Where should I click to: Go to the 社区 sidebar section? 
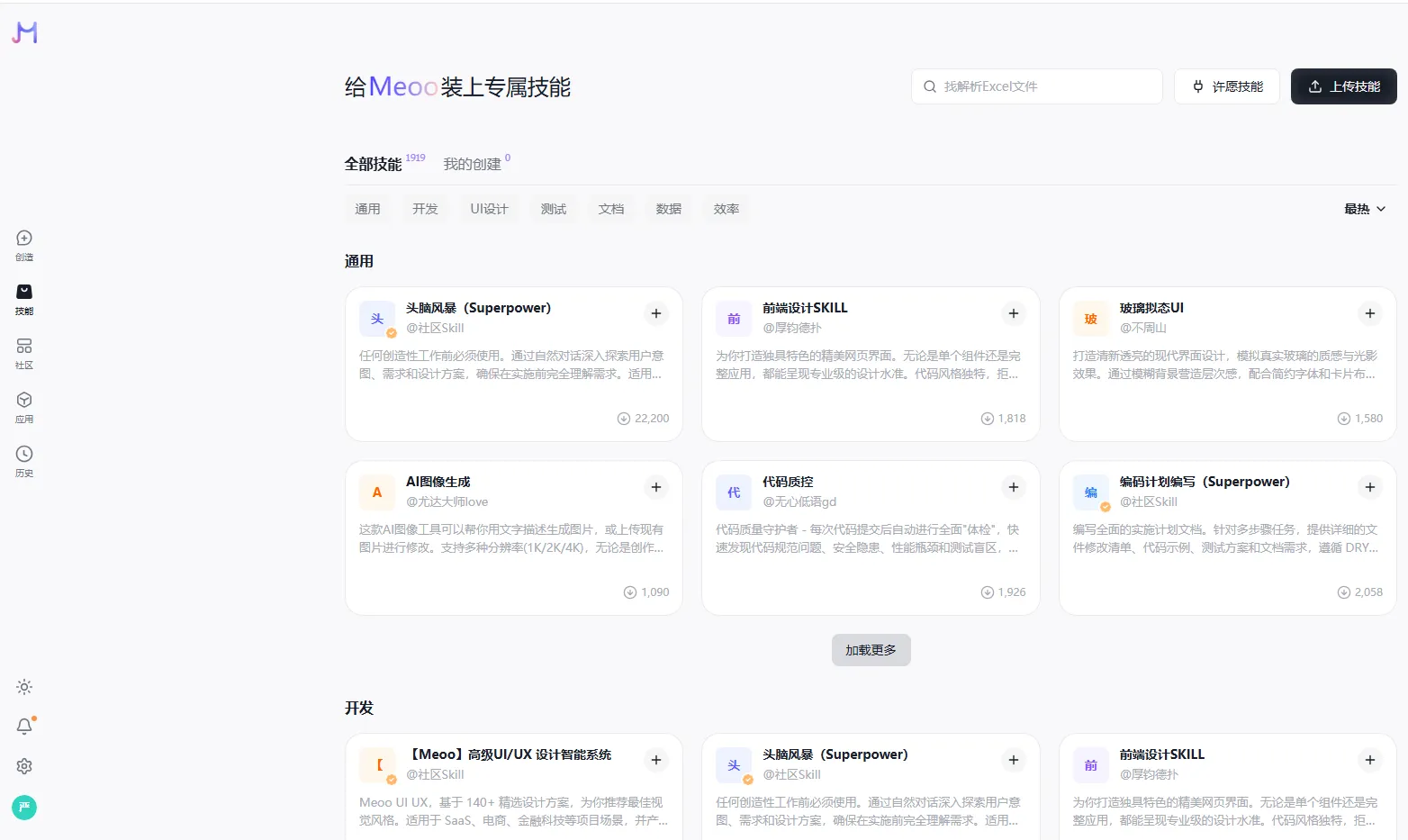pyautogui.click(x=24, y=353)
